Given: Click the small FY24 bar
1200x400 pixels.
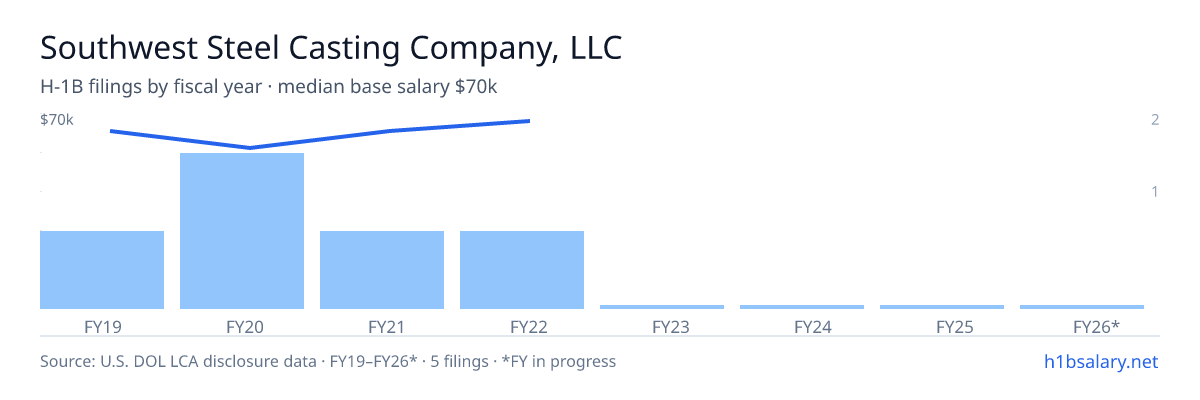Looking at the screenshot, I should 802,307.
